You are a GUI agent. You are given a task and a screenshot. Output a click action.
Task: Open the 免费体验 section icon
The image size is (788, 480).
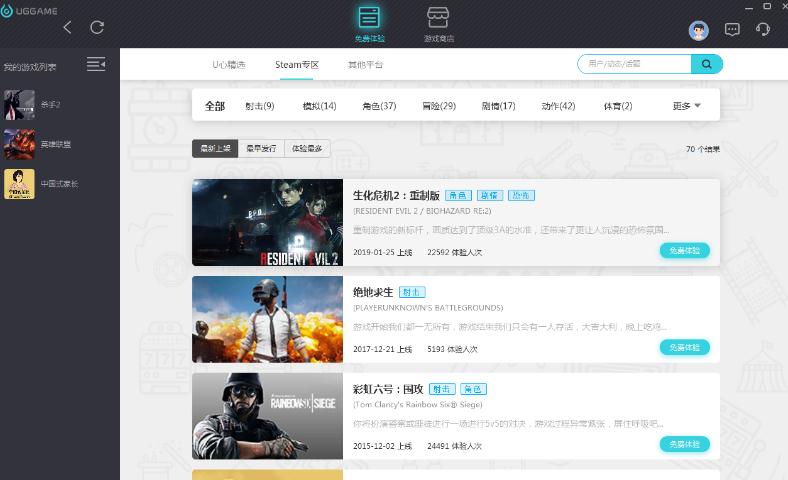pyautogui.click(x=369, y=18)
